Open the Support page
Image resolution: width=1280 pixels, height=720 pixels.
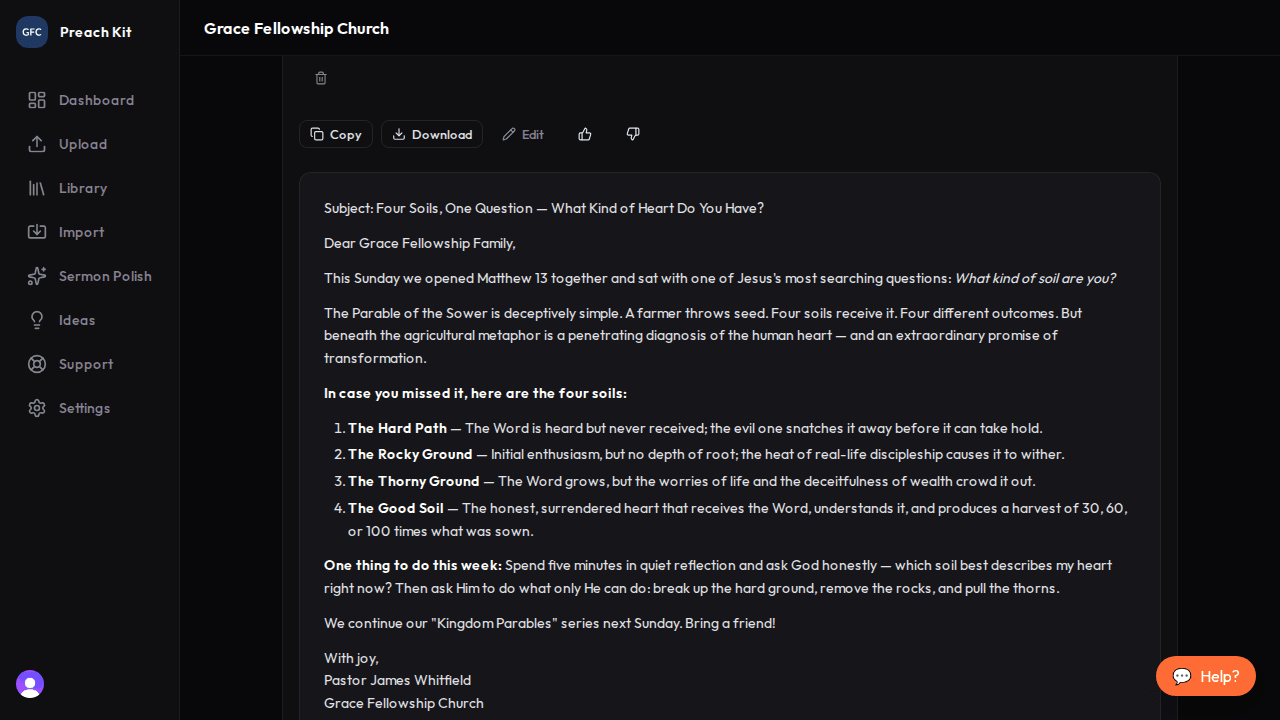click(85, 364)
